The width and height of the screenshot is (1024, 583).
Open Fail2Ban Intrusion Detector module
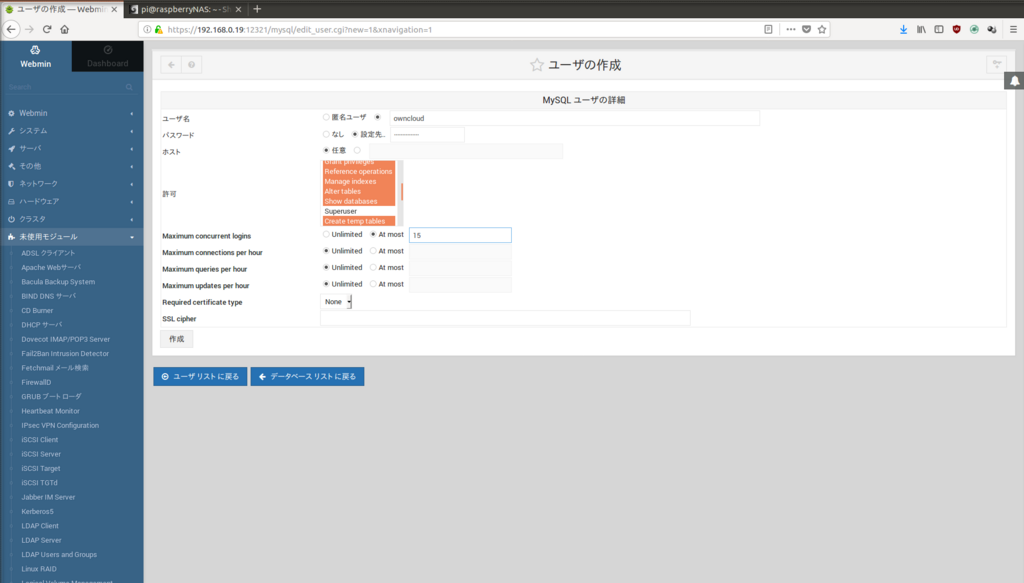click(65, 354)
